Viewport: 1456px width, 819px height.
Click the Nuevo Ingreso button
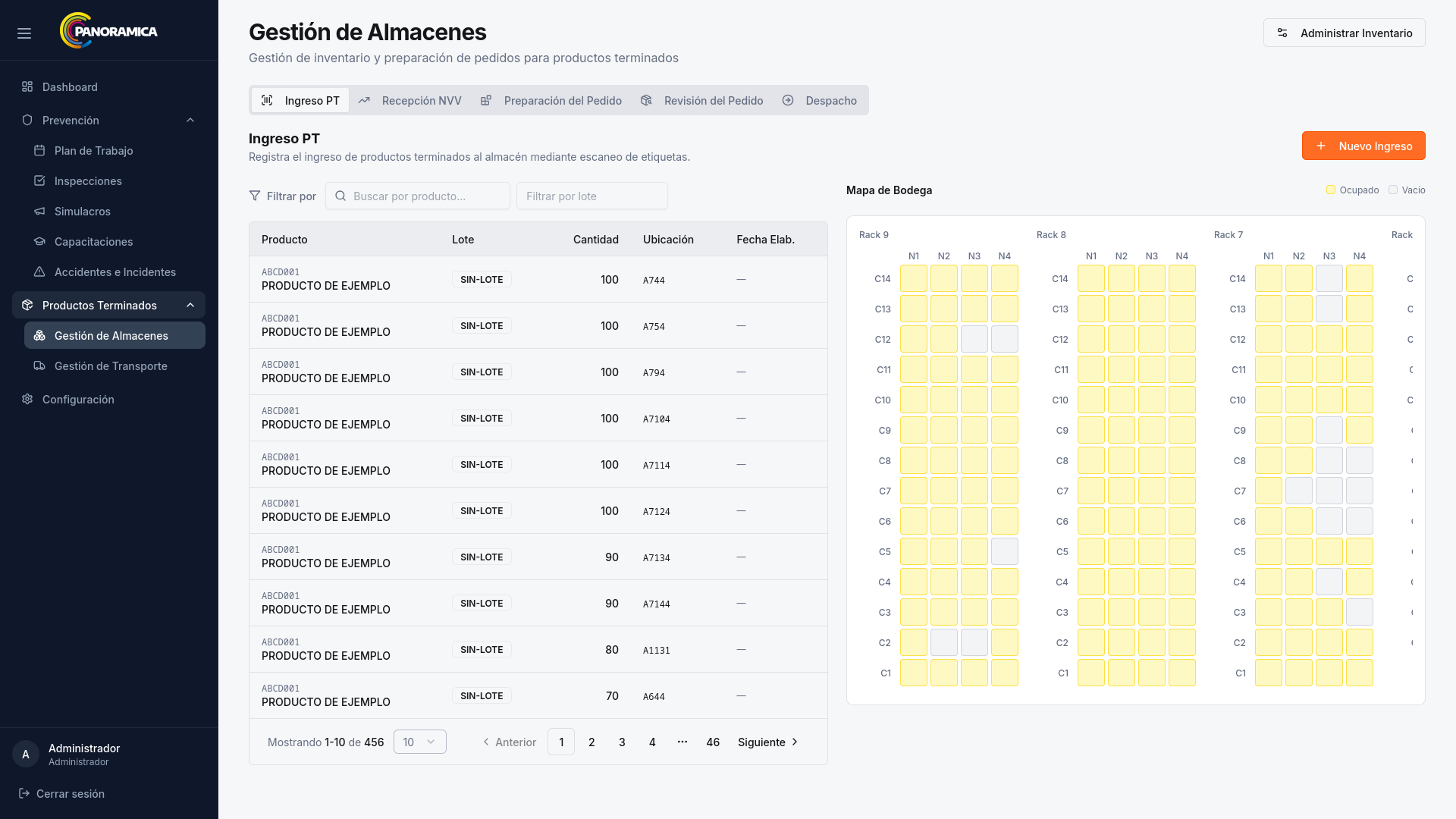[1363, 146]
